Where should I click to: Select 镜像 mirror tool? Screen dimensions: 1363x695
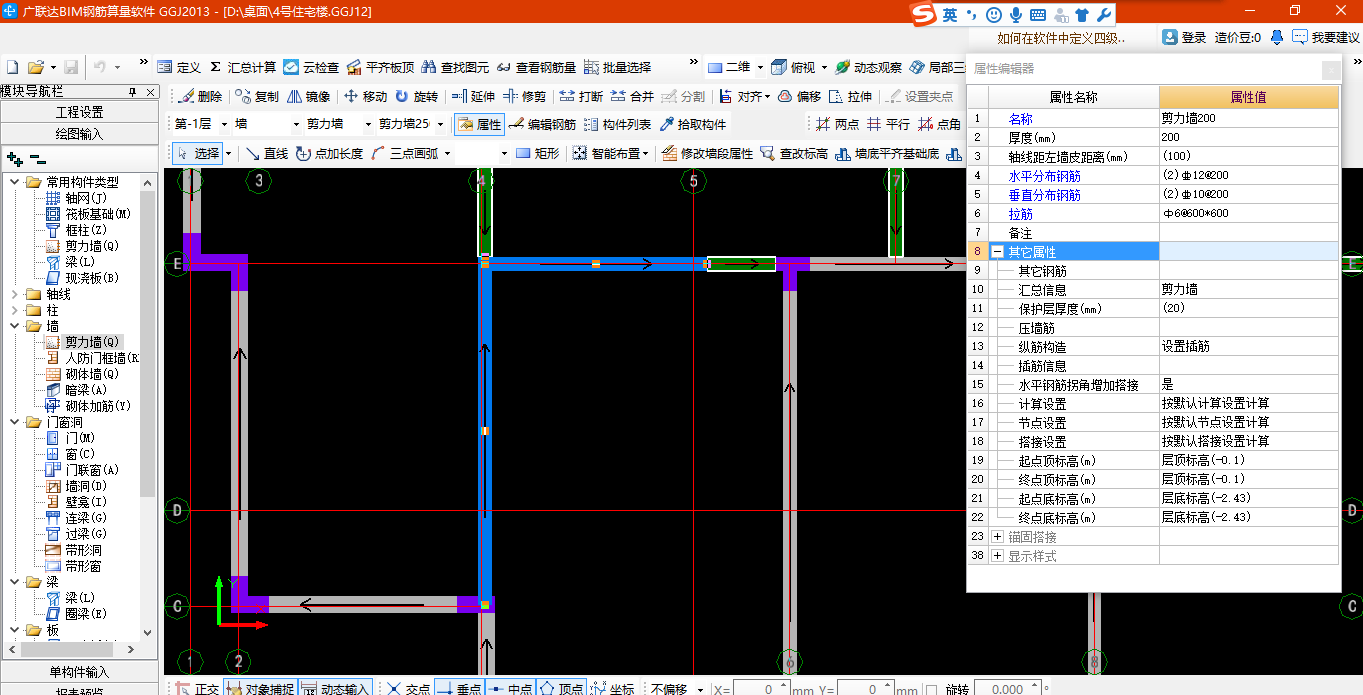[309, 97]
